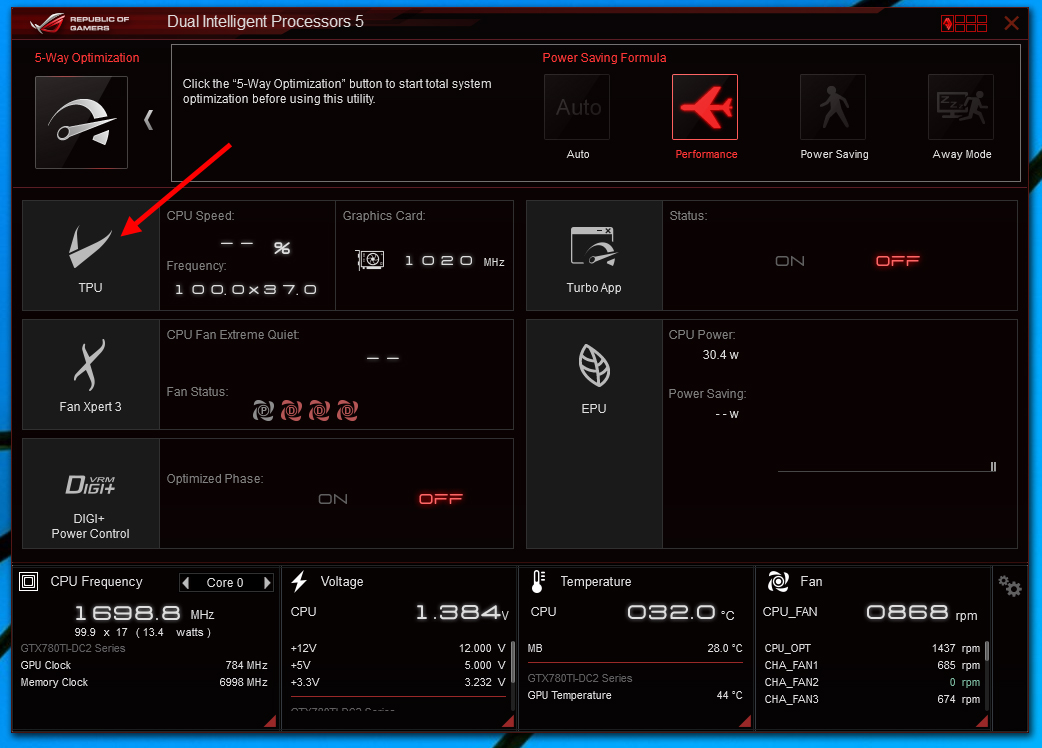
Task: Collapse panel with left chevron arrow
Action: pyautogui.click(x=149, y=120)
